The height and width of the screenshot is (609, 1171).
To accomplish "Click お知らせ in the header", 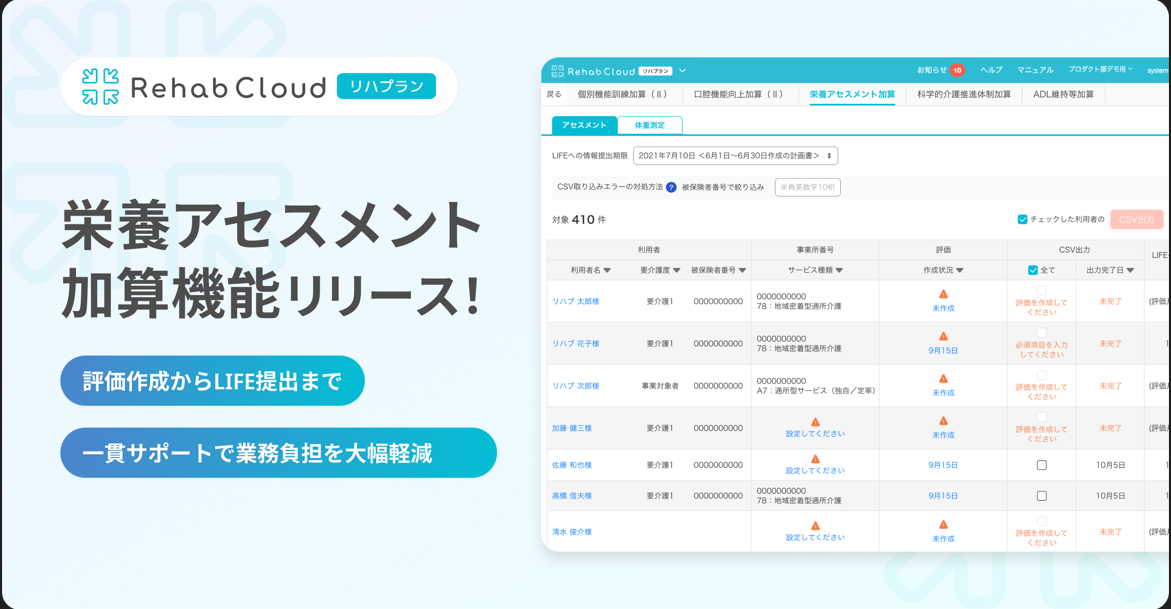I will [931, 70].
